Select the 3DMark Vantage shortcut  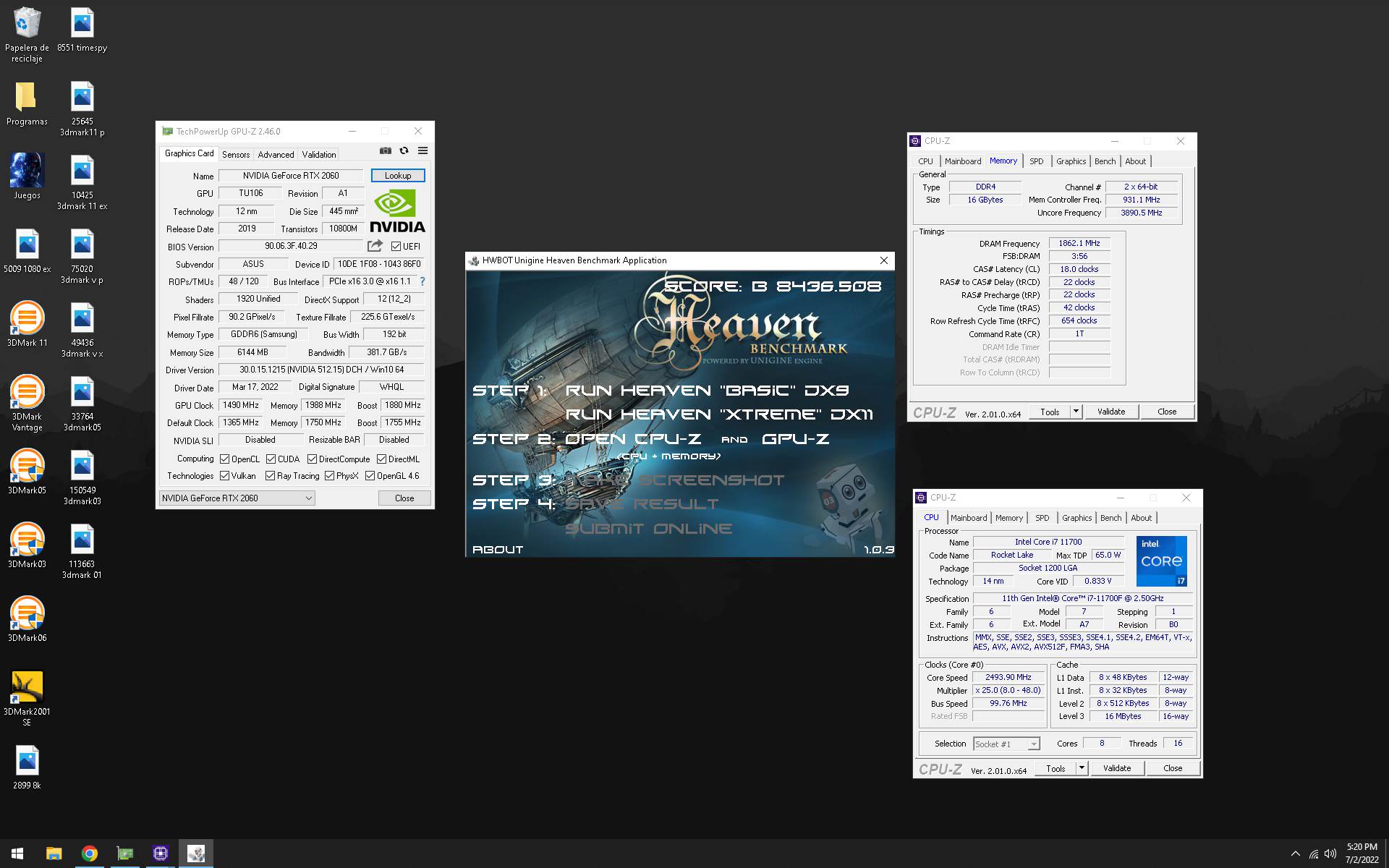point(27,403)
